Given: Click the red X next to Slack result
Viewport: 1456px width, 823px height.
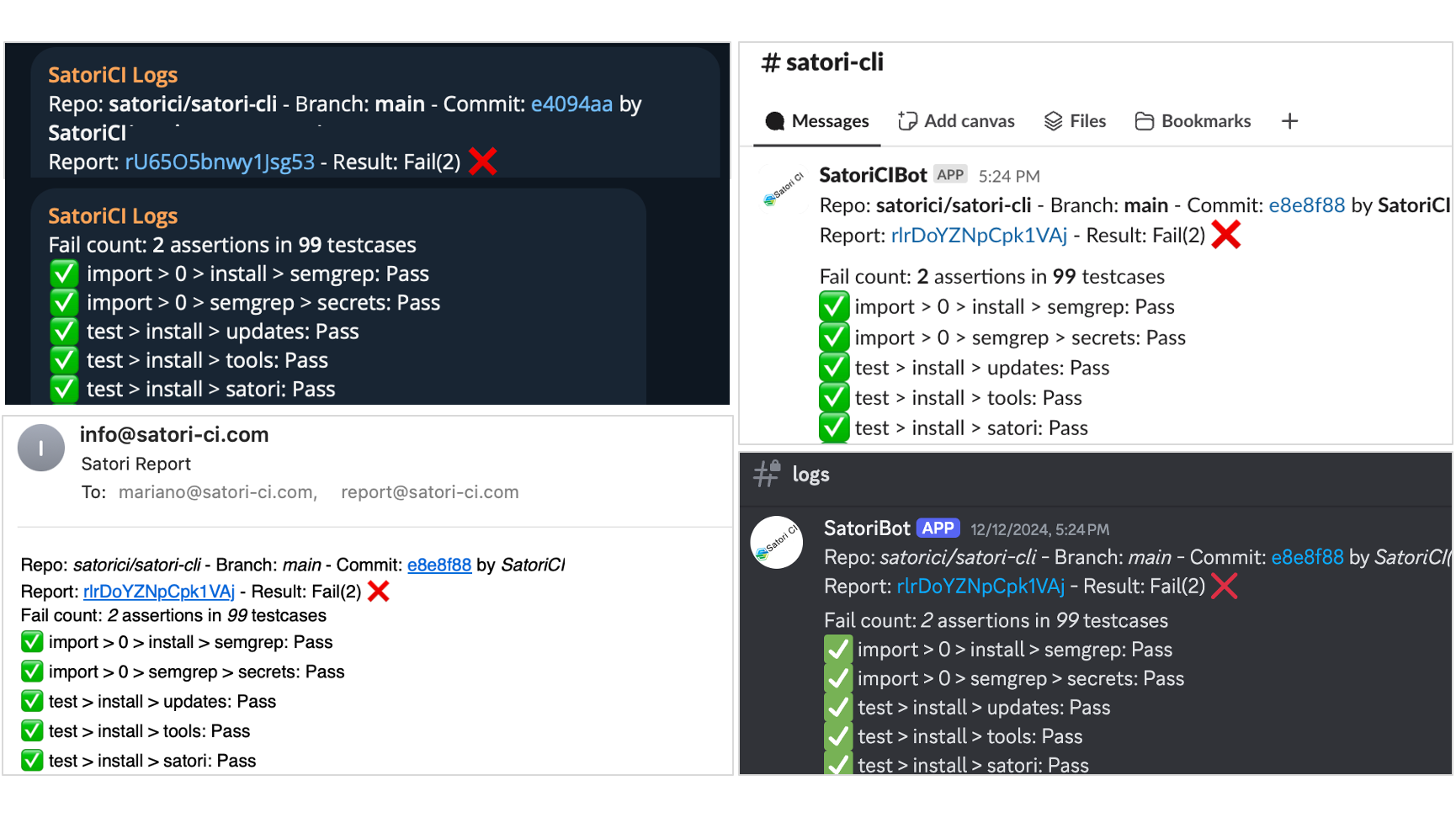Looking at the screenshot, I should tap(1226, 235).
